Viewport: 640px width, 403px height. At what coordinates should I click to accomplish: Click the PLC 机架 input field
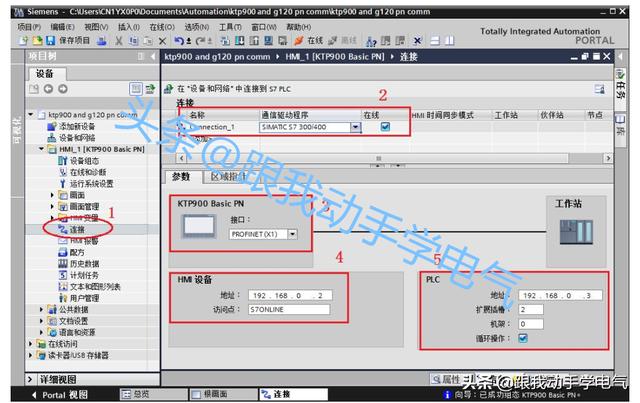click(531, 324)
